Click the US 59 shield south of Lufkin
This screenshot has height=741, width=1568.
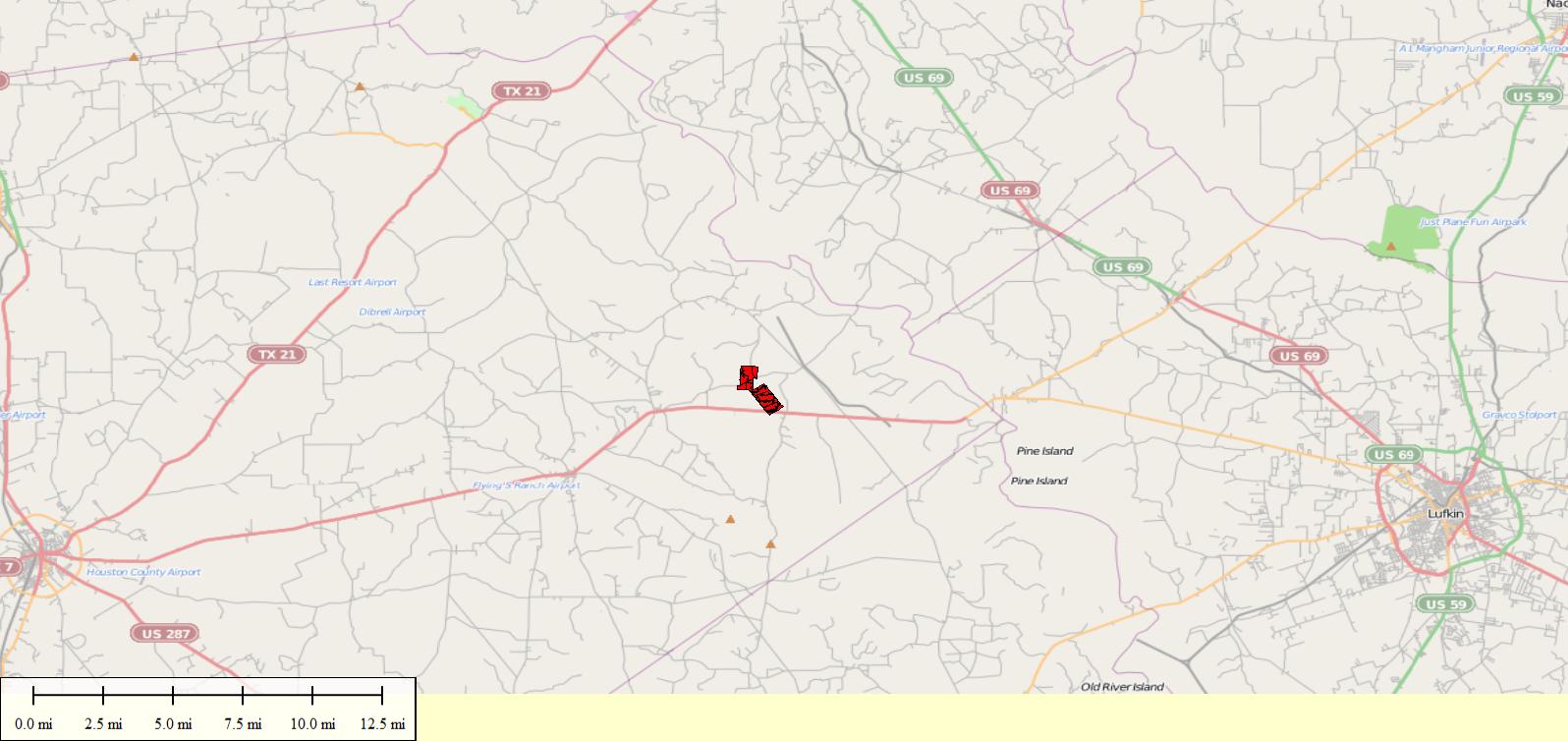(x=1444, y=603)
